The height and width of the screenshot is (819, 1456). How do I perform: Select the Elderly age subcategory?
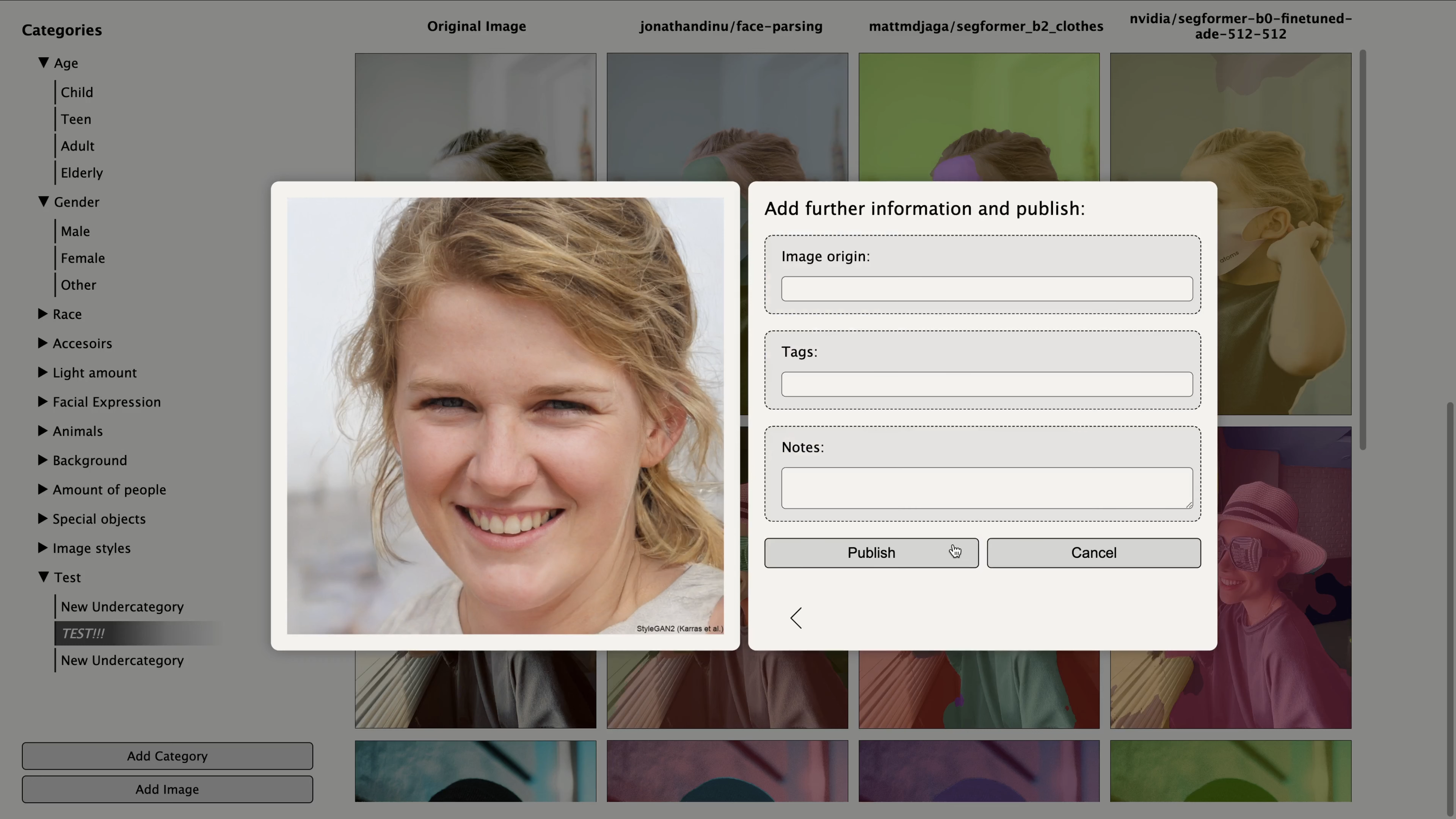pyautogui.click(x=82, y=173)
